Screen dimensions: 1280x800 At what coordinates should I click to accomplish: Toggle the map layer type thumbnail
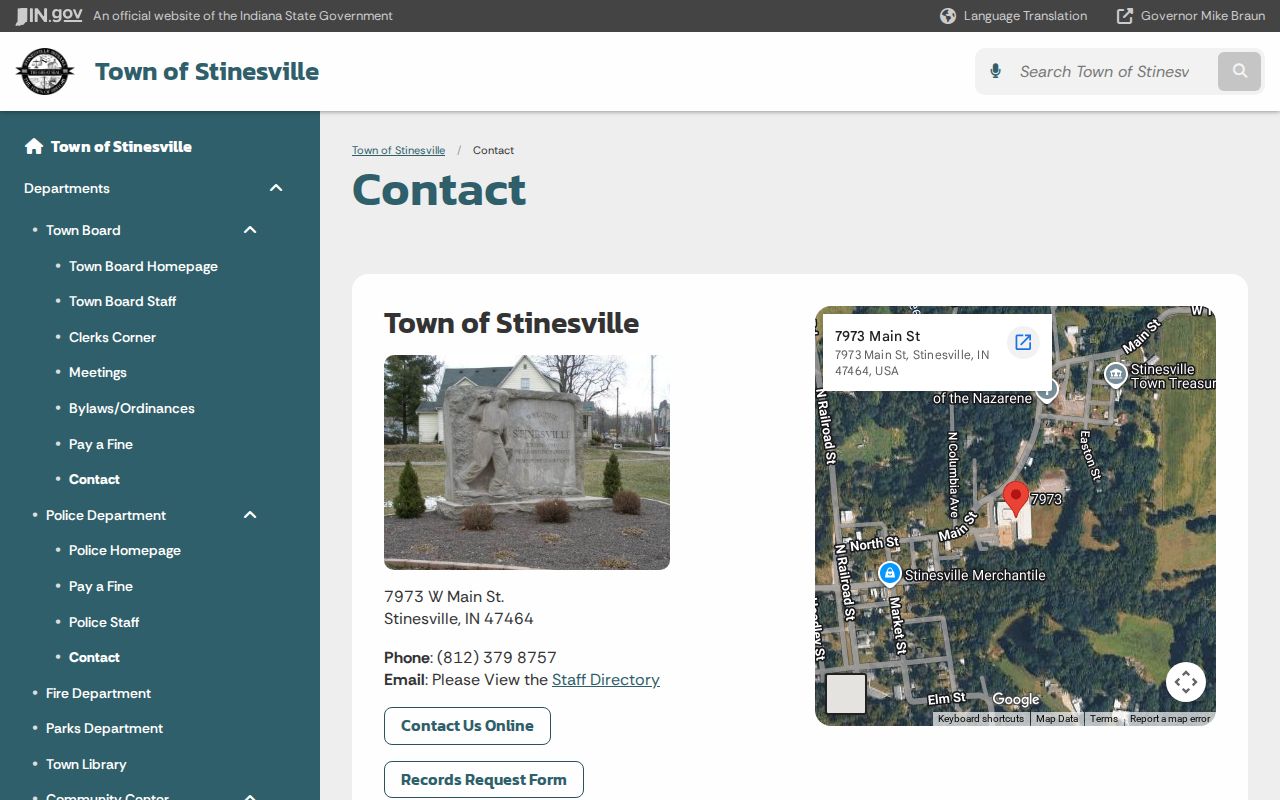[846, 694]
